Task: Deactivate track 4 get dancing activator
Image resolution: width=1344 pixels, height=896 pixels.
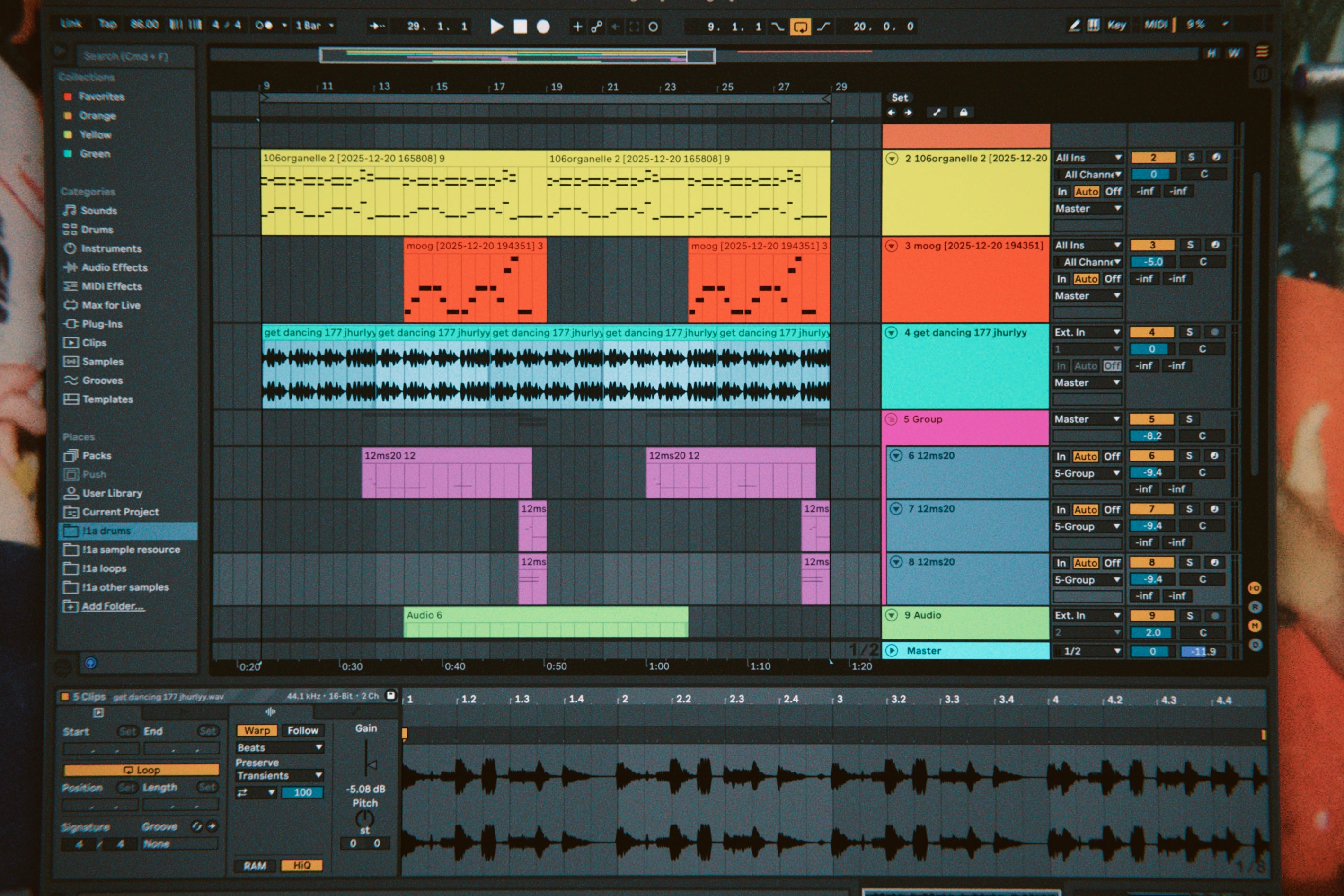Action: (1151, 332)
